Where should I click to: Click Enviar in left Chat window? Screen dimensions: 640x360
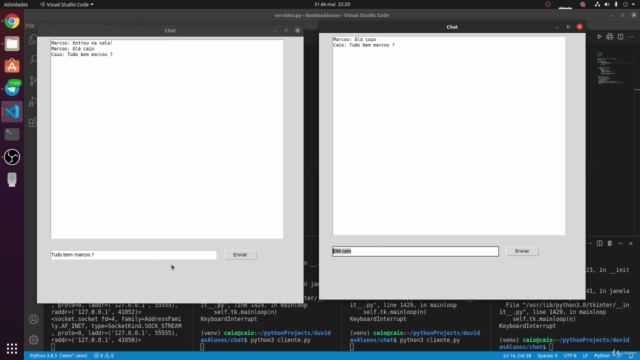[240, 255]
